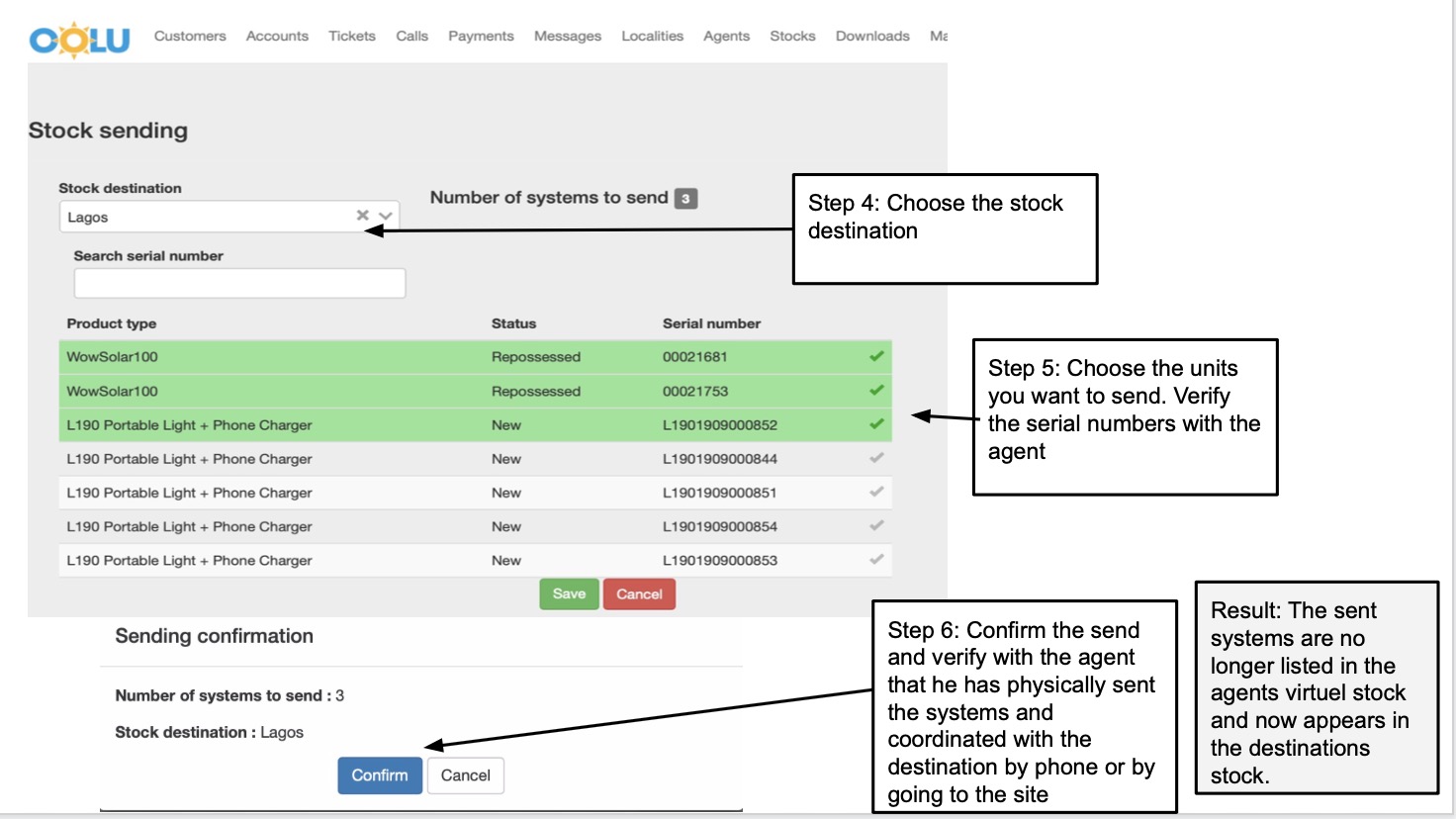
Task: Open the Agents page
Action: pos(726,36)
